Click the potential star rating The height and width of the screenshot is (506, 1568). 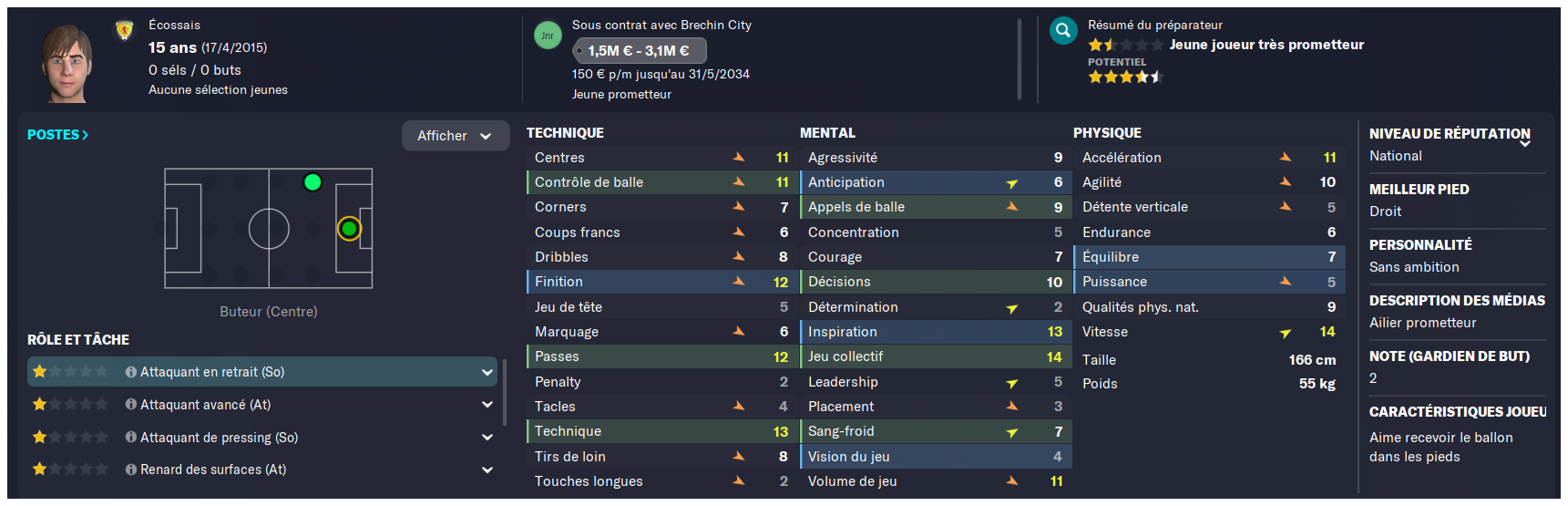pyautogui.click(x=1125, y=77)
